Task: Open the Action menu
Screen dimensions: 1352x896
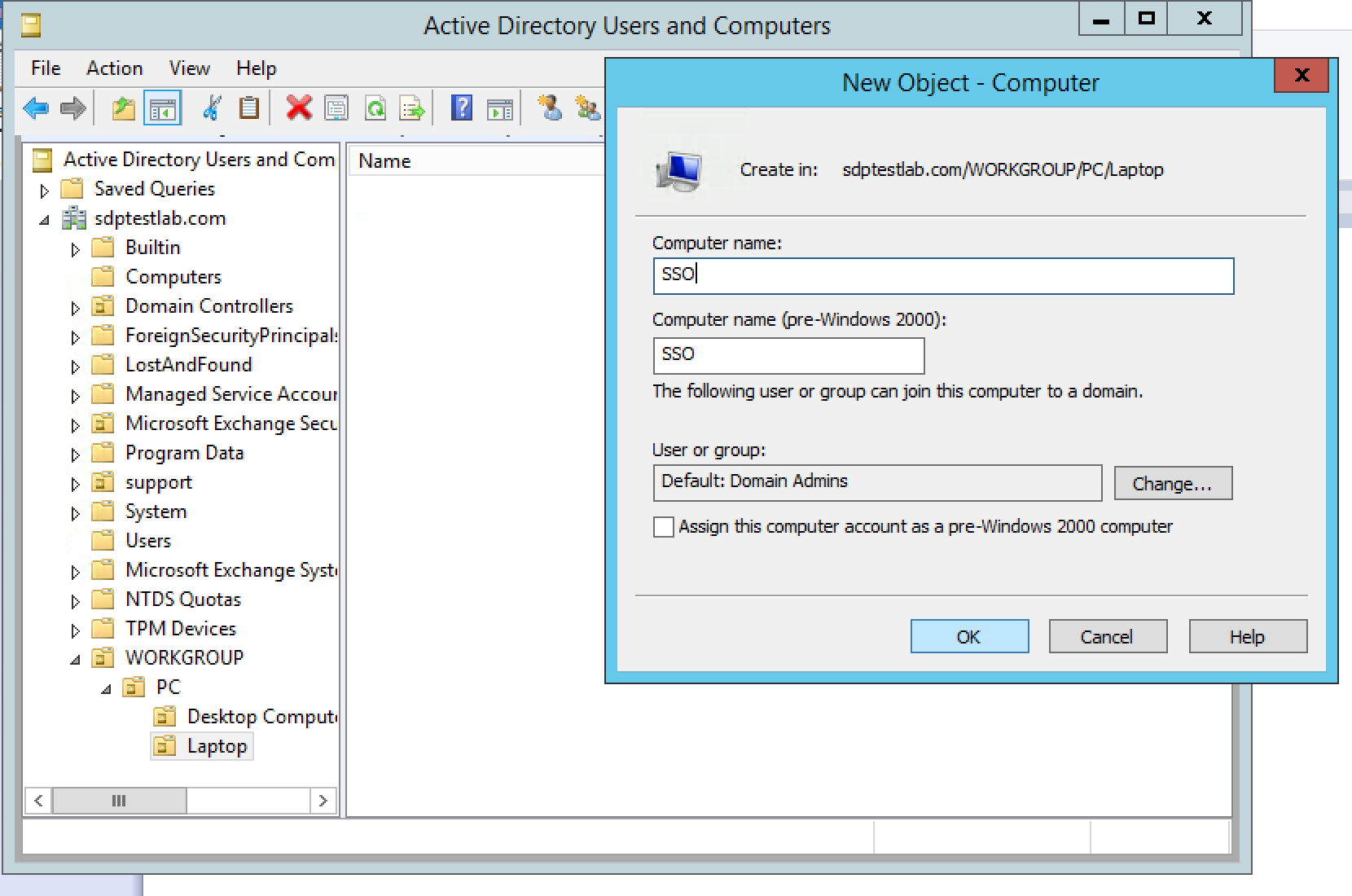Action: tap(114, 68)
